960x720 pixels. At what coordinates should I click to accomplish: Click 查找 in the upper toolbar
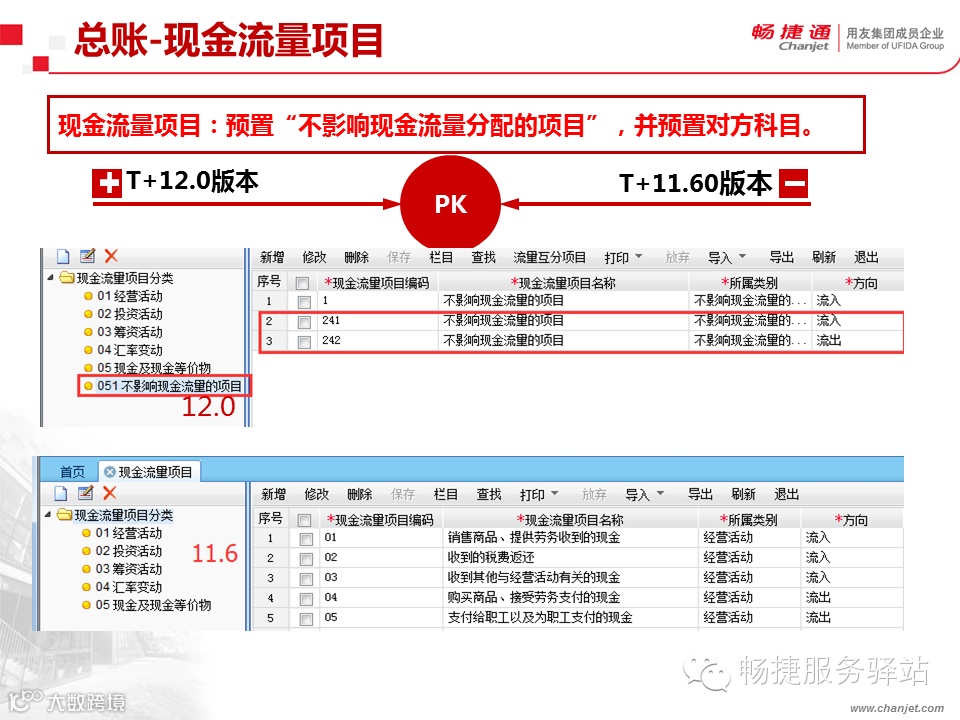click(x=483, y=257)
